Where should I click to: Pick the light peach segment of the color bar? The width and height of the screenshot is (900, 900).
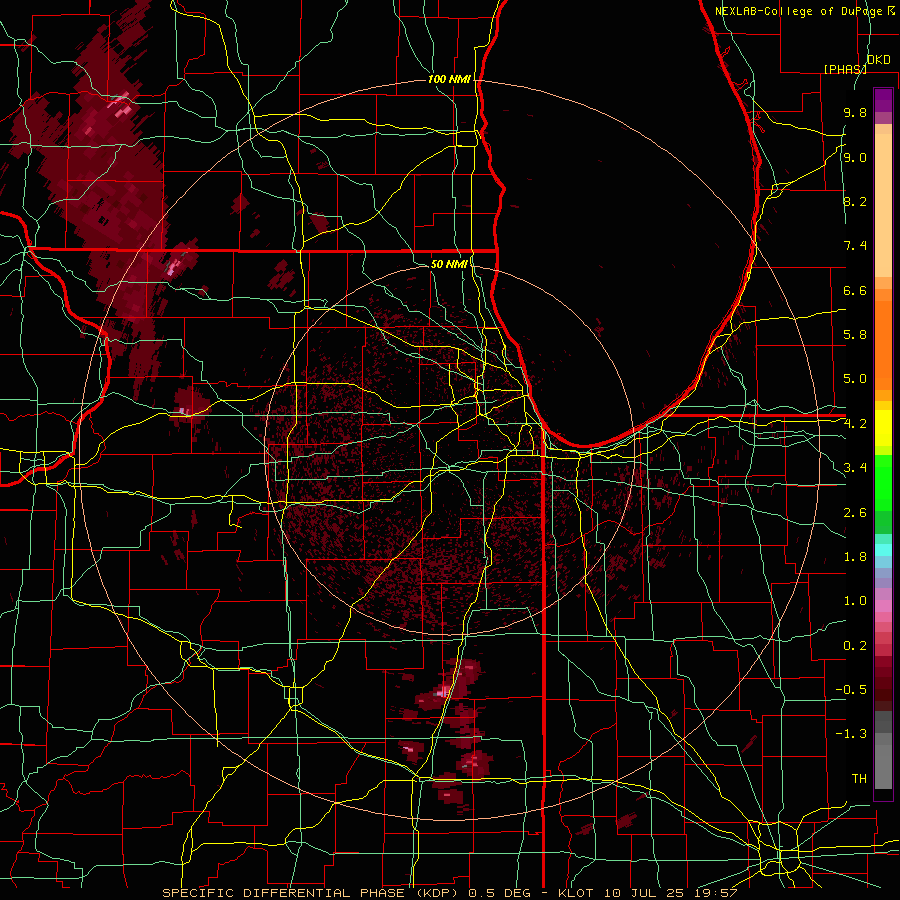(x=883, y=205)
